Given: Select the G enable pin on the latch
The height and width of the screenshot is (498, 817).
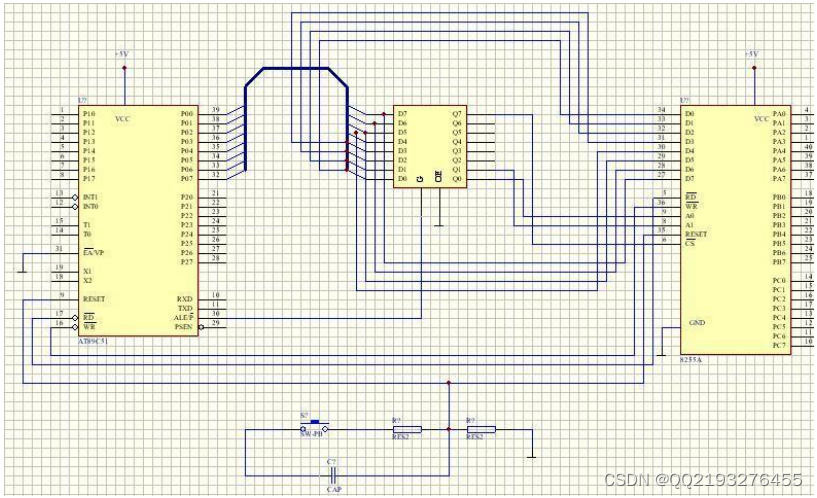Looking at the screenshot, I should click(420, 179).
